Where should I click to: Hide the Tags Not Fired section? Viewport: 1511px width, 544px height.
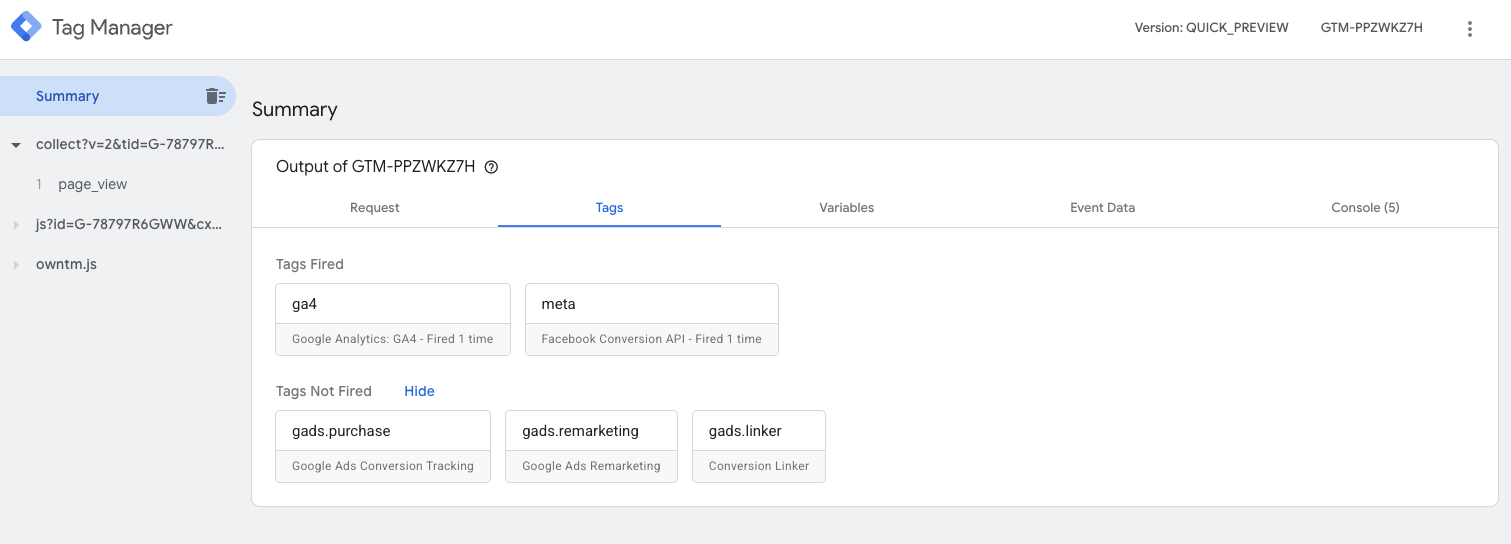tap(419, 391)
